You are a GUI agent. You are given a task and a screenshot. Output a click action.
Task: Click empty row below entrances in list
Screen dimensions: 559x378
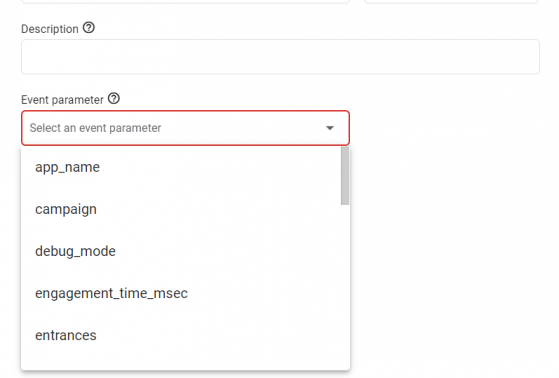[x=181, y=363]
